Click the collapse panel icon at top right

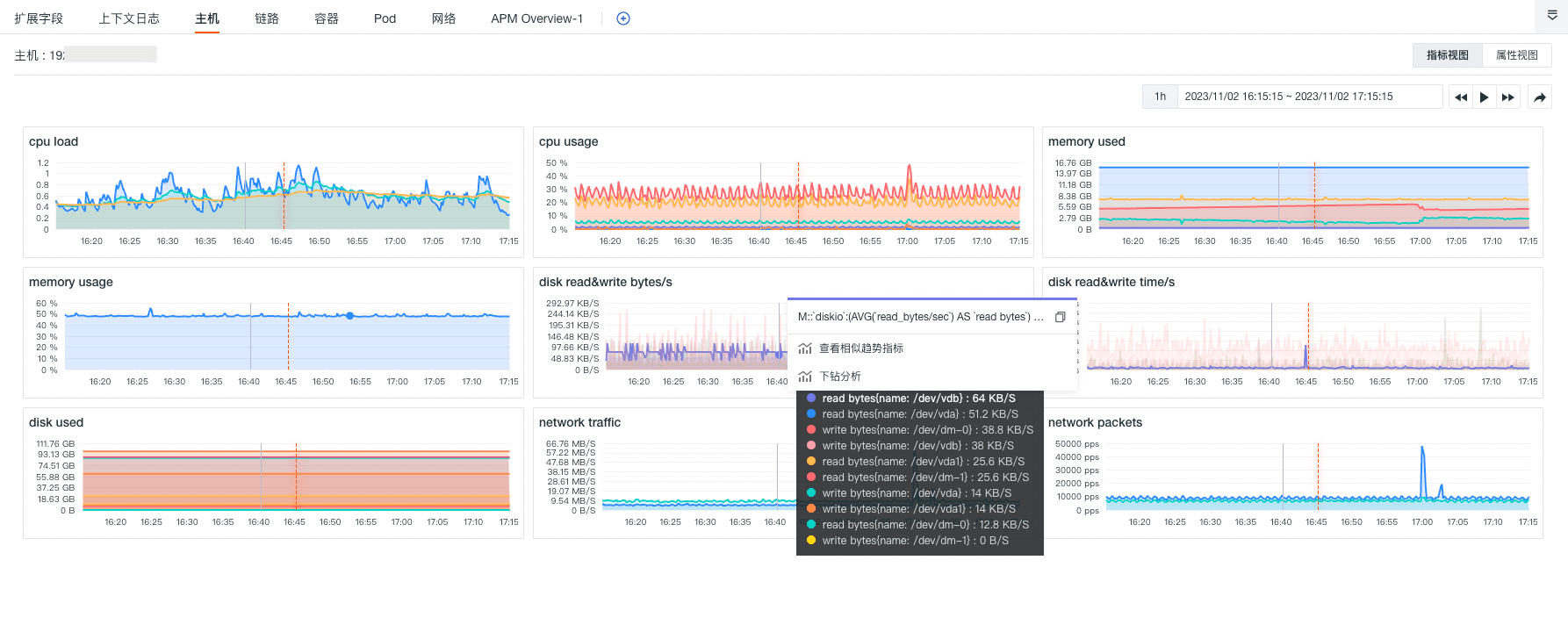pyautogui.click(x=1552, y=15)
